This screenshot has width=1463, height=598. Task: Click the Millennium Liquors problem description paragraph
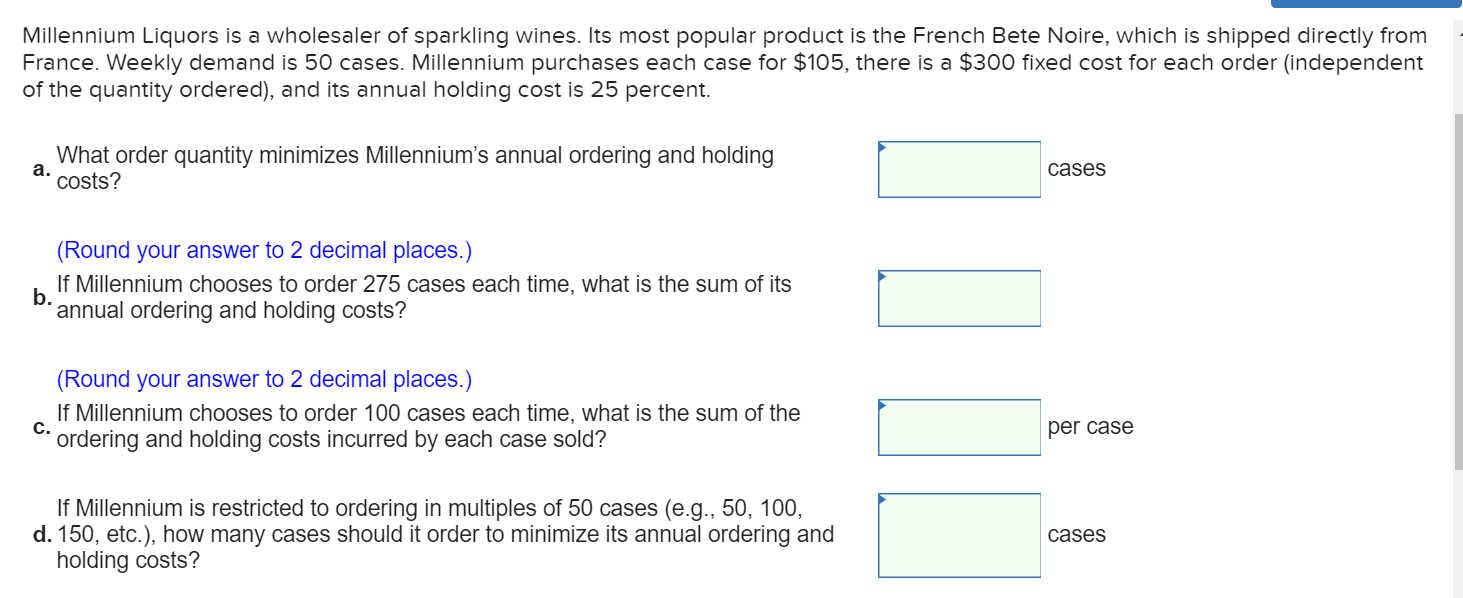tap(720, 62)
